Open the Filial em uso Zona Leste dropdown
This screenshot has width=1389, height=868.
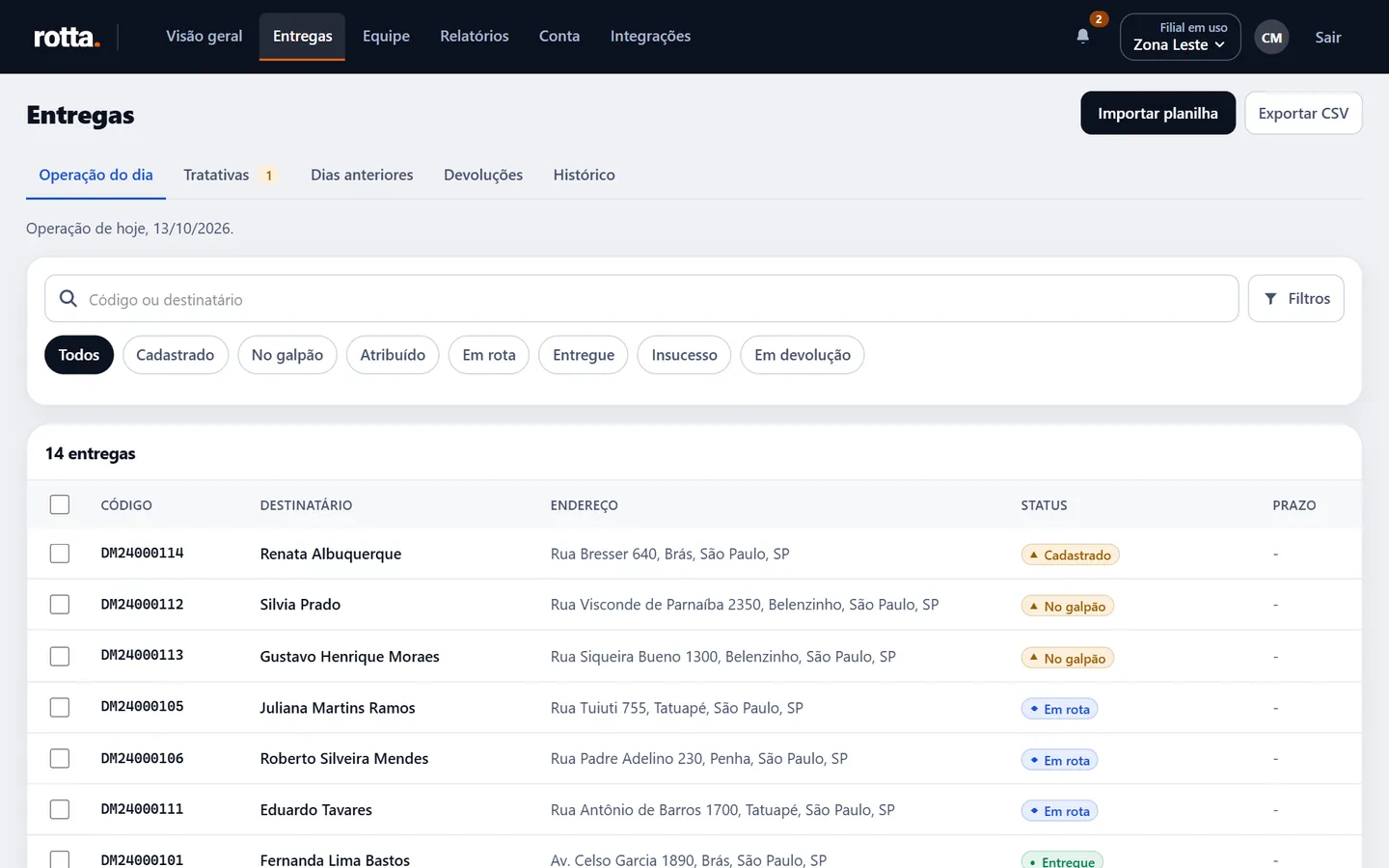pos(1180,37)
